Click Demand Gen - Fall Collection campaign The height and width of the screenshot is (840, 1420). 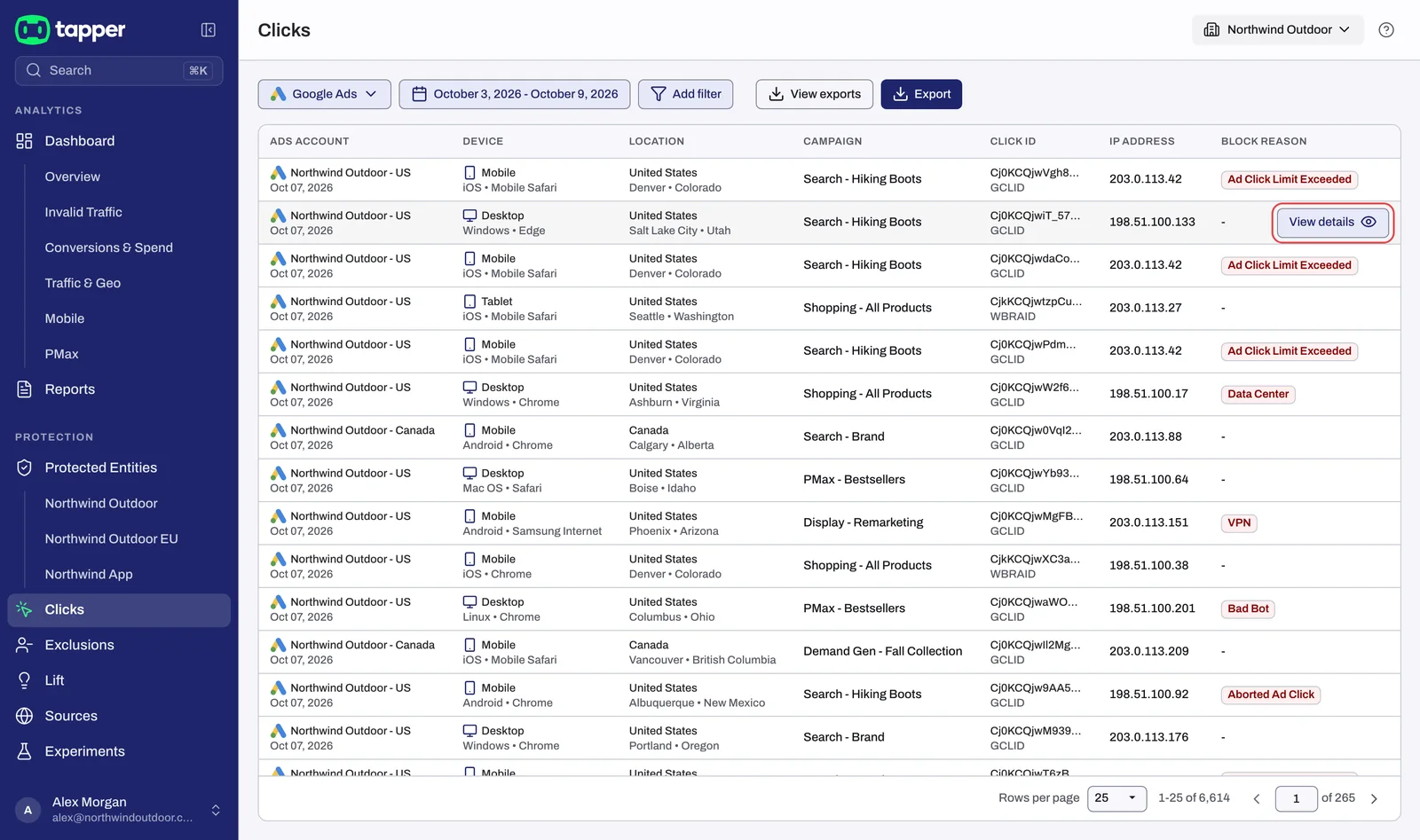[x=882, y=651]
